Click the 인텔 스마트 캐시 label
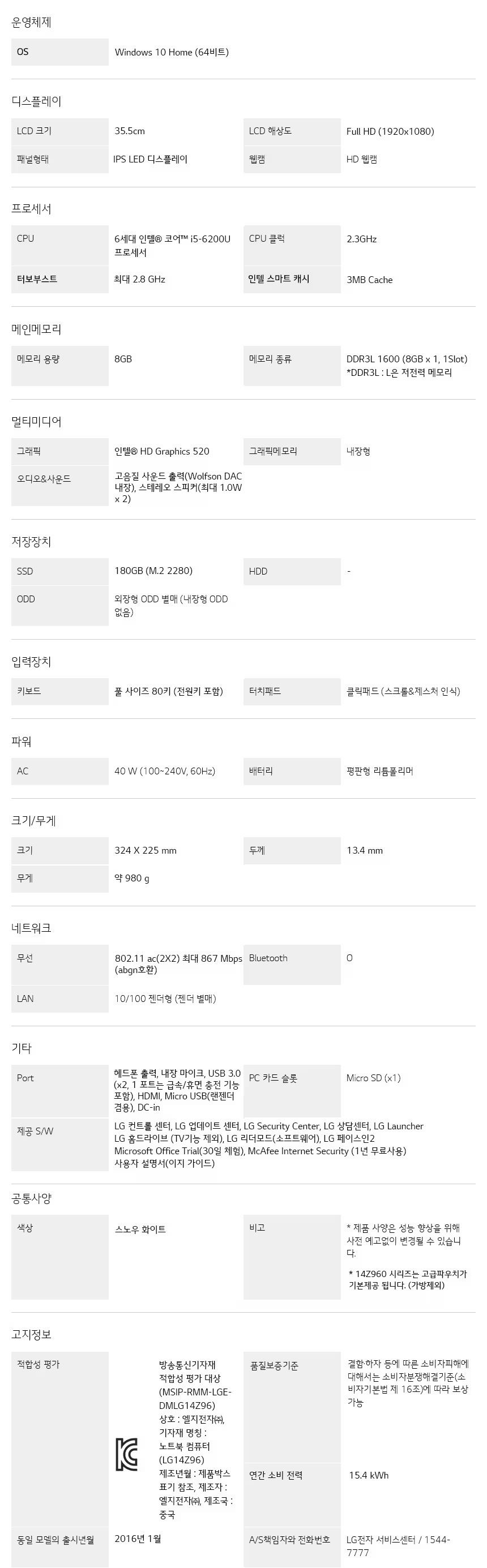 tap(279, 279)
